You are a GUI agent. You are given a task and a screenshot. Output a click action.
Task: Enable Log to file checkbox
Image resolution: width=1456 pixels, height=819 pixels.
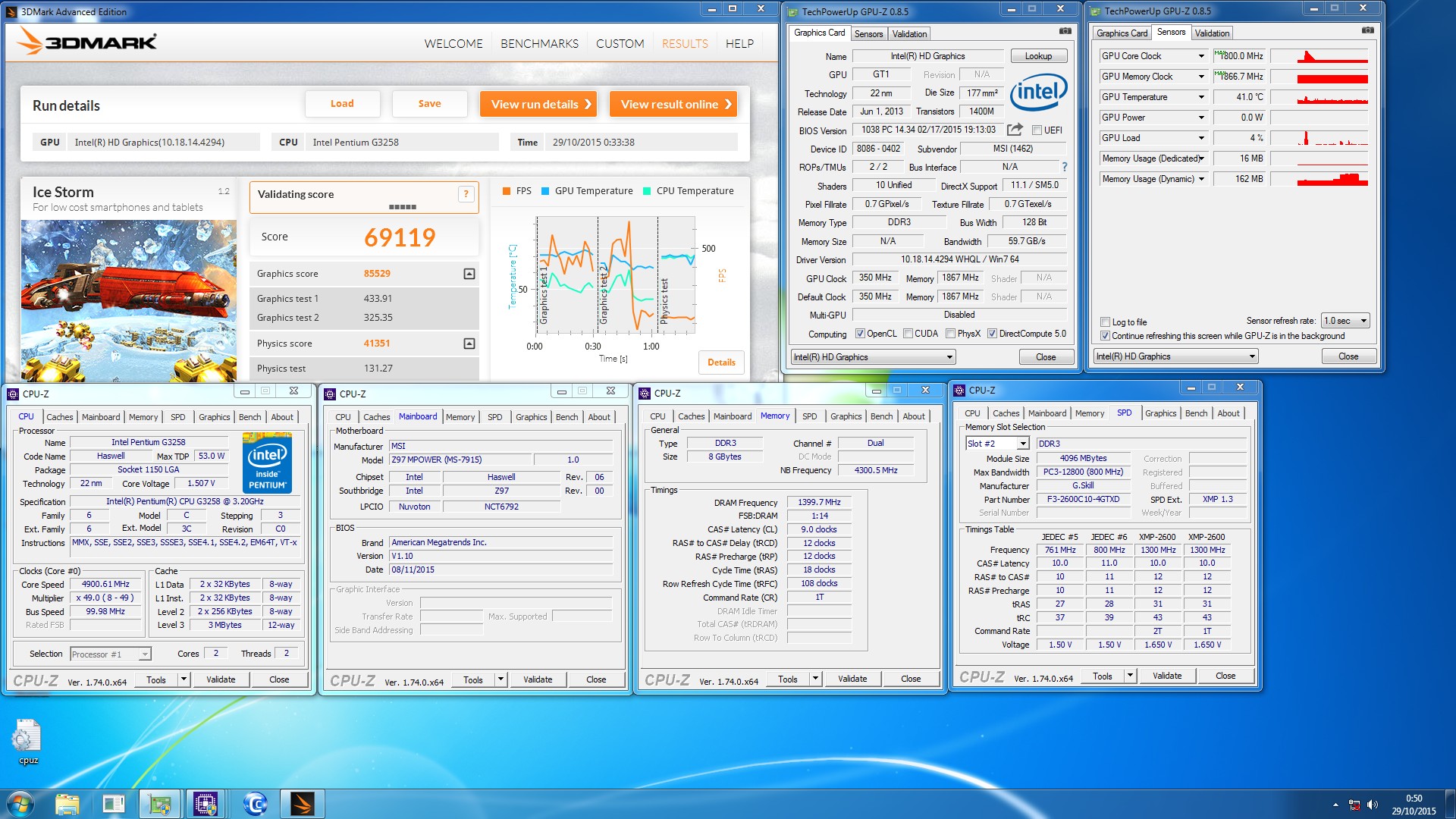coord(1105,322)
